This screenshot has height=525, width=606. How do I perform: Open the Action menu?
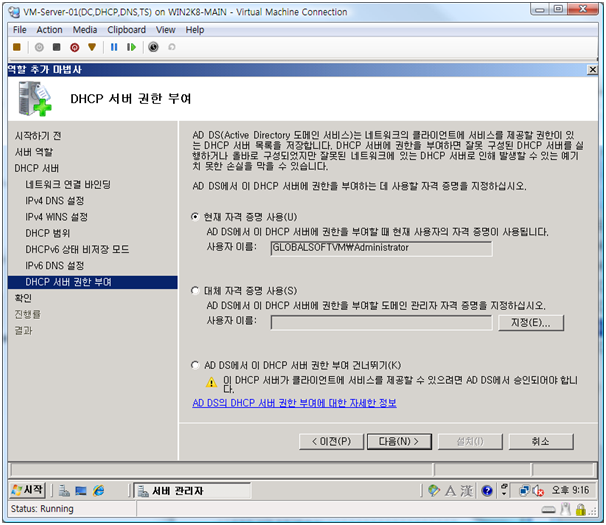coord(49,30)
